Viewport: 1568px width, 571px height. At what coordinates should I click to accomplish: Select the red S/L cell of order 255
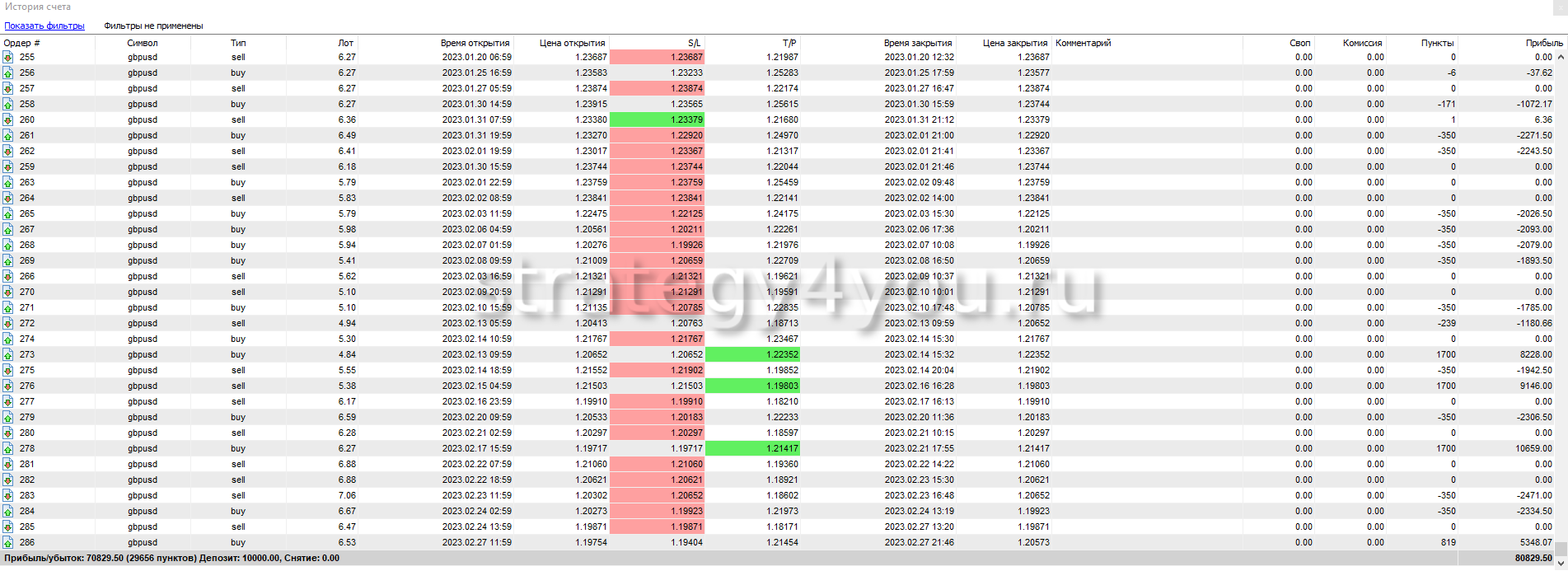coord(657,57)
